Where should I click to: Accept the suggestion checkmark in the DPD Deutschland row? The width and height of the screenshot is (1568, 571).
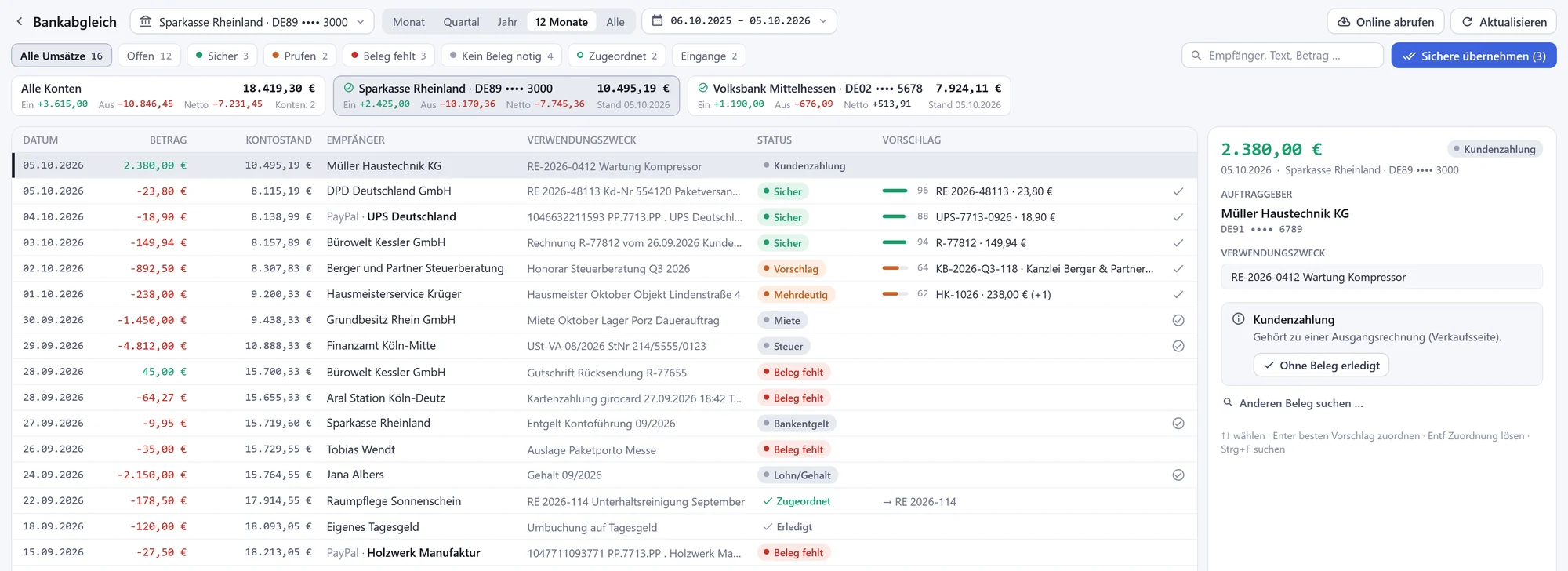coord(1178,191)
